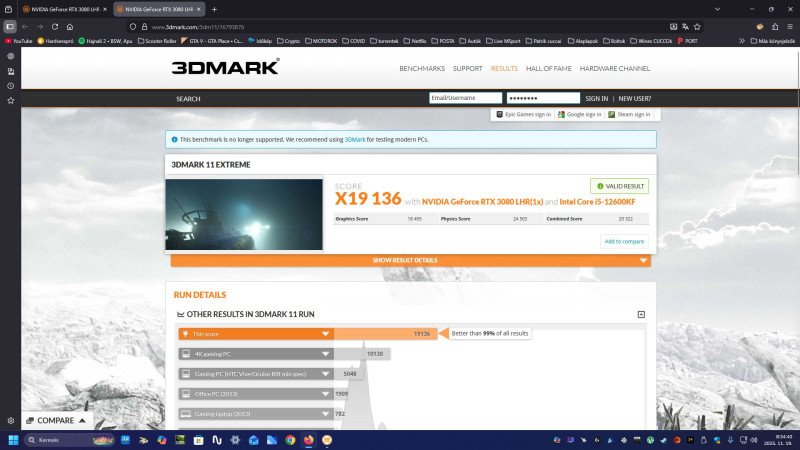Focus the password field

pyautogui.click(x=543, y=98)
